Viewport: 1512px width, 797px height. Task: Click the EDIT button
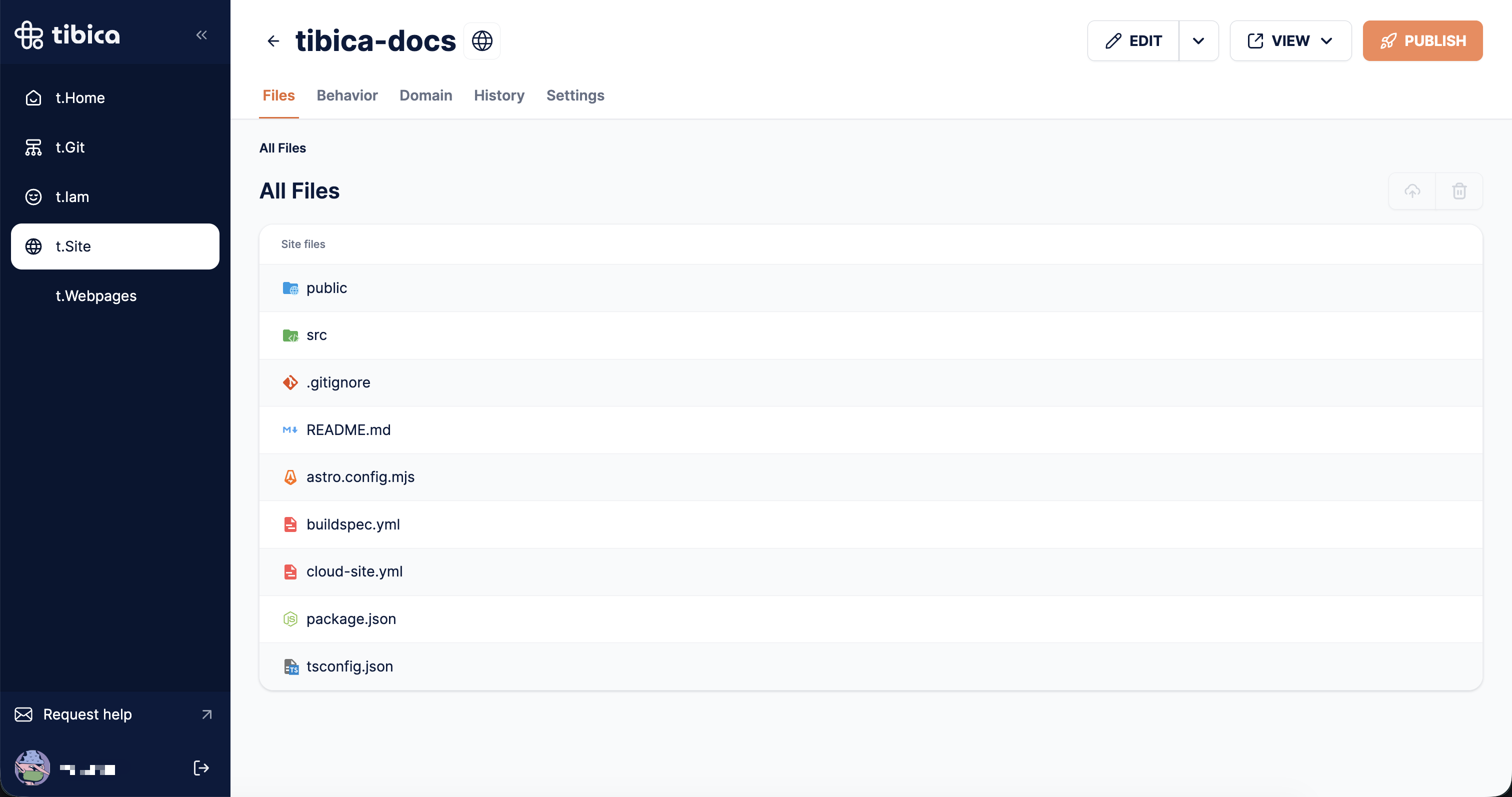[1133, 41]
